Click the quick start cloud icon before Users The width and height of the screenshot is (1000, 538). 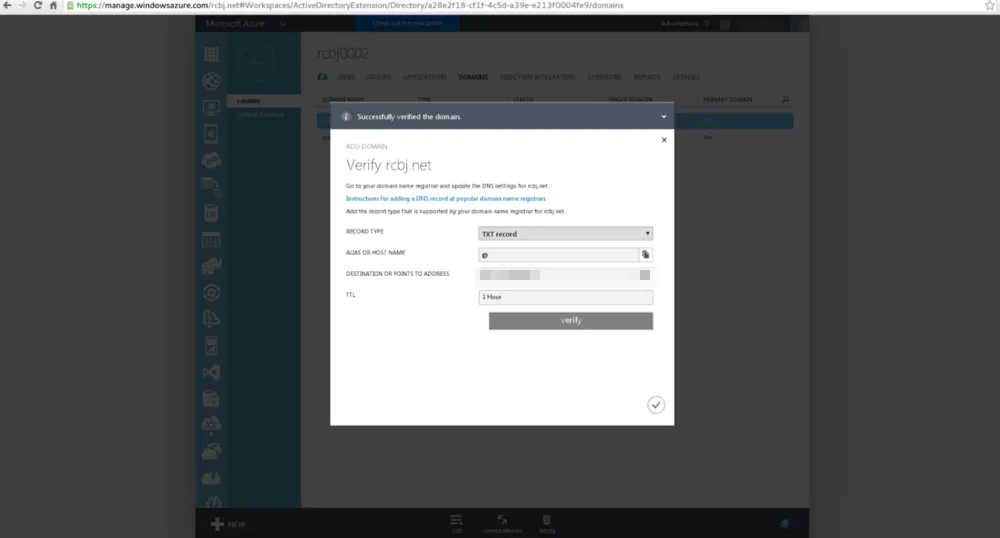(x=323, y=77)
